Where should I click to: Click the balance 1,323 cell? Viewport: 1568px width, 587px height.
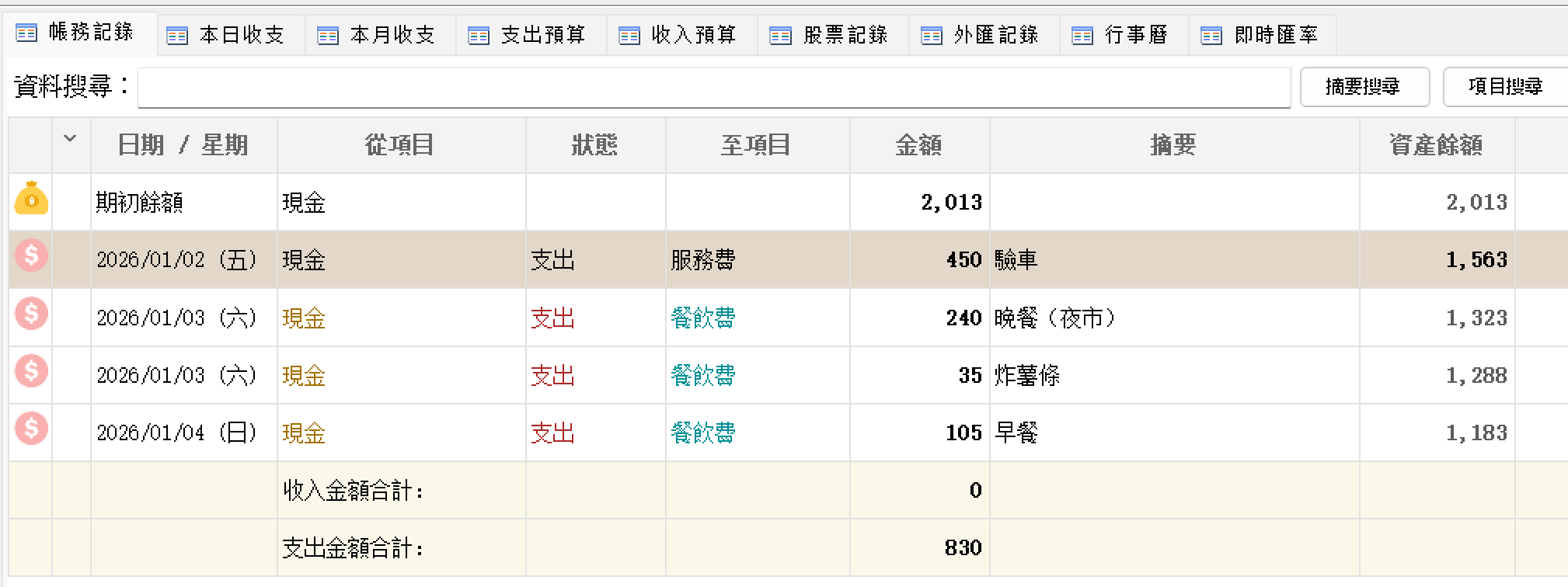(1437, 318)
